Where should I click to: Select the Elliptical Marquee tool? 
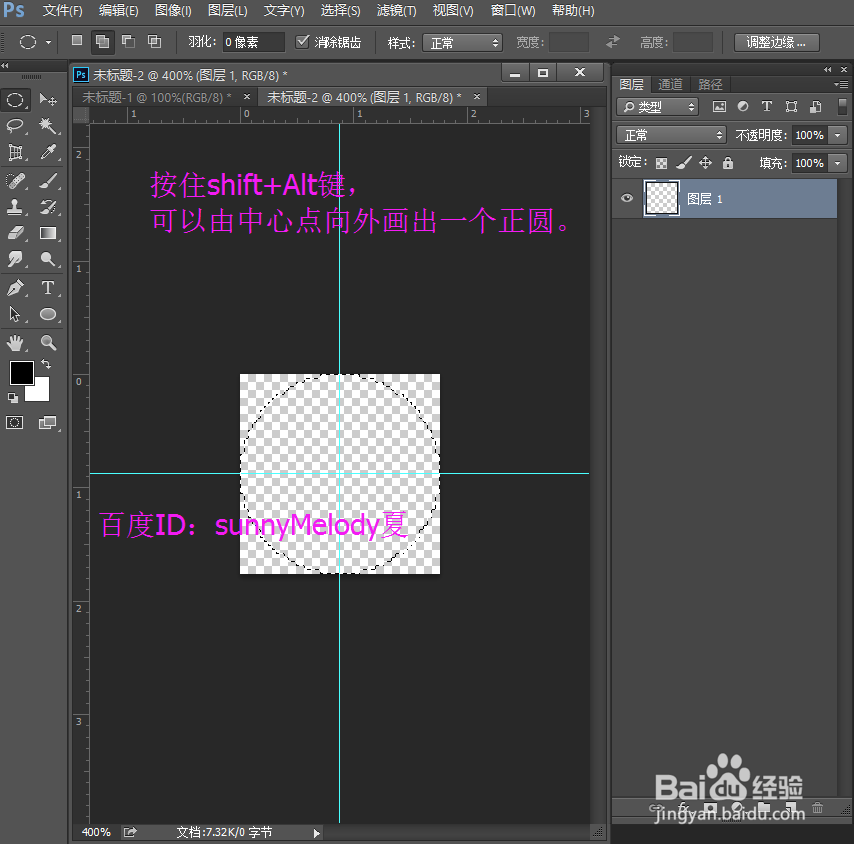(15, 100)
